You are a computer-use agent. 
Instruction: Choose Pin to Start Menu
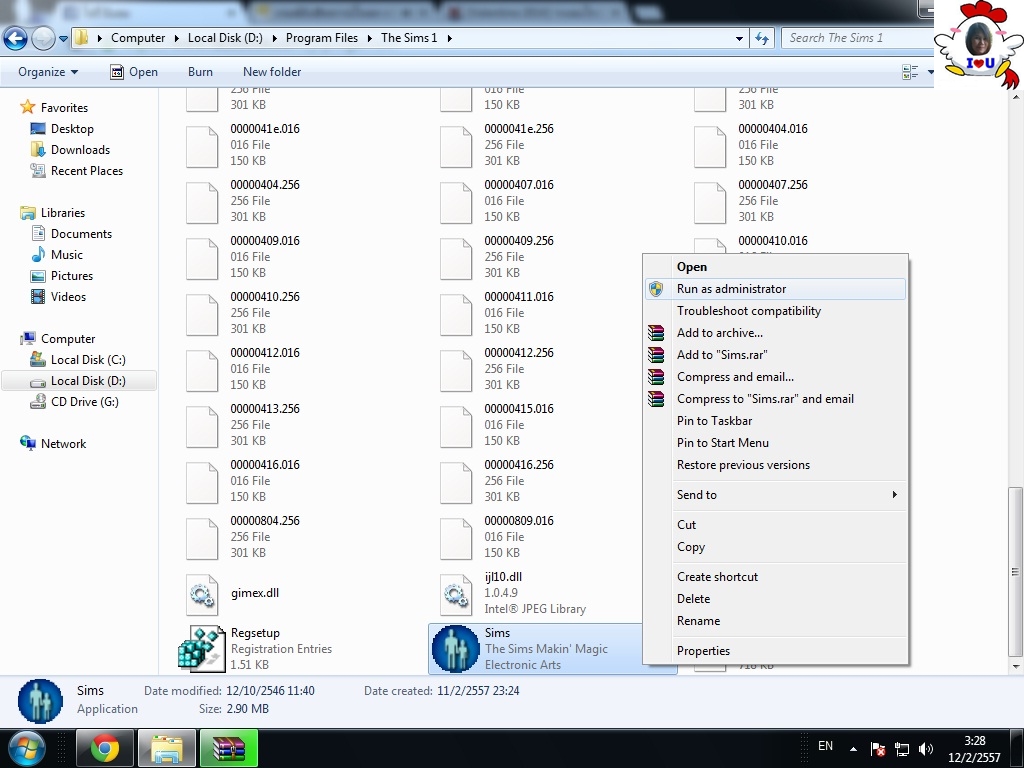tap(776, 443)
